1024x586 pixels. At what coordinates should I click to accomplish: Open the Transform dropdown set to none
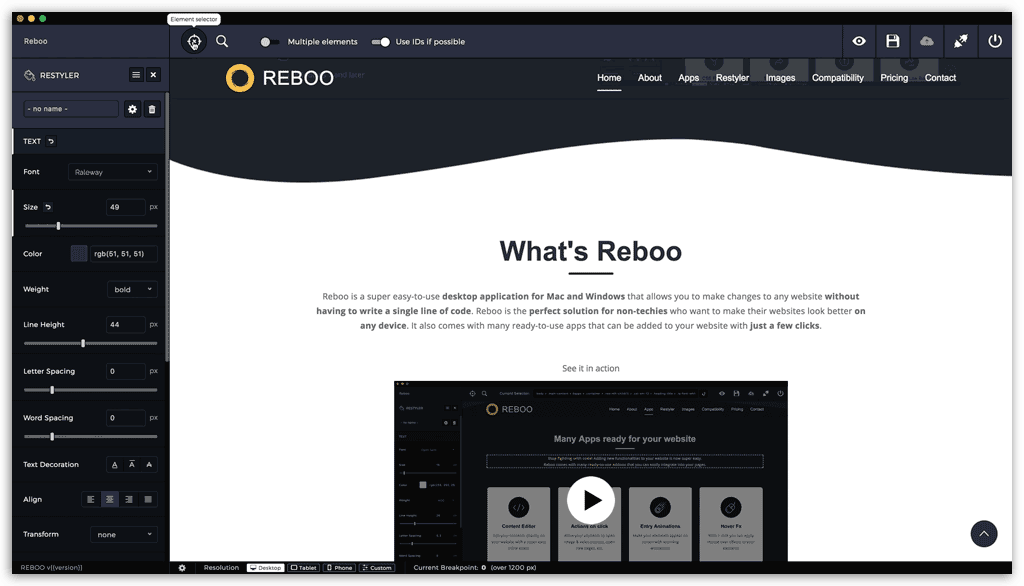[x=124, y=534]
